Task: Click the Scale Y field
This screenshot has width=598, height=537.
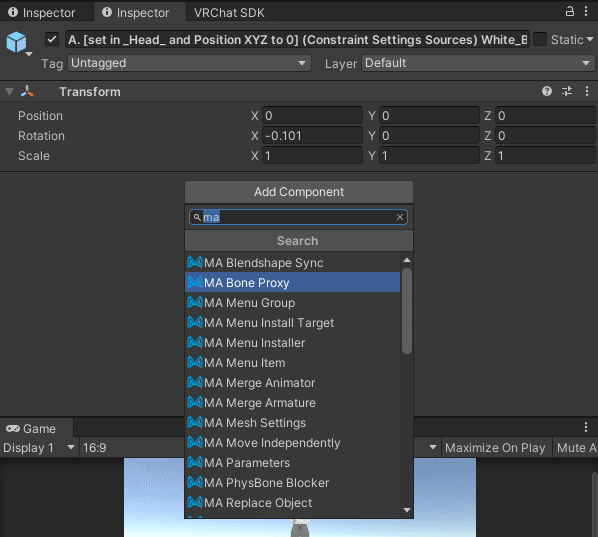Action: (429, 156)
